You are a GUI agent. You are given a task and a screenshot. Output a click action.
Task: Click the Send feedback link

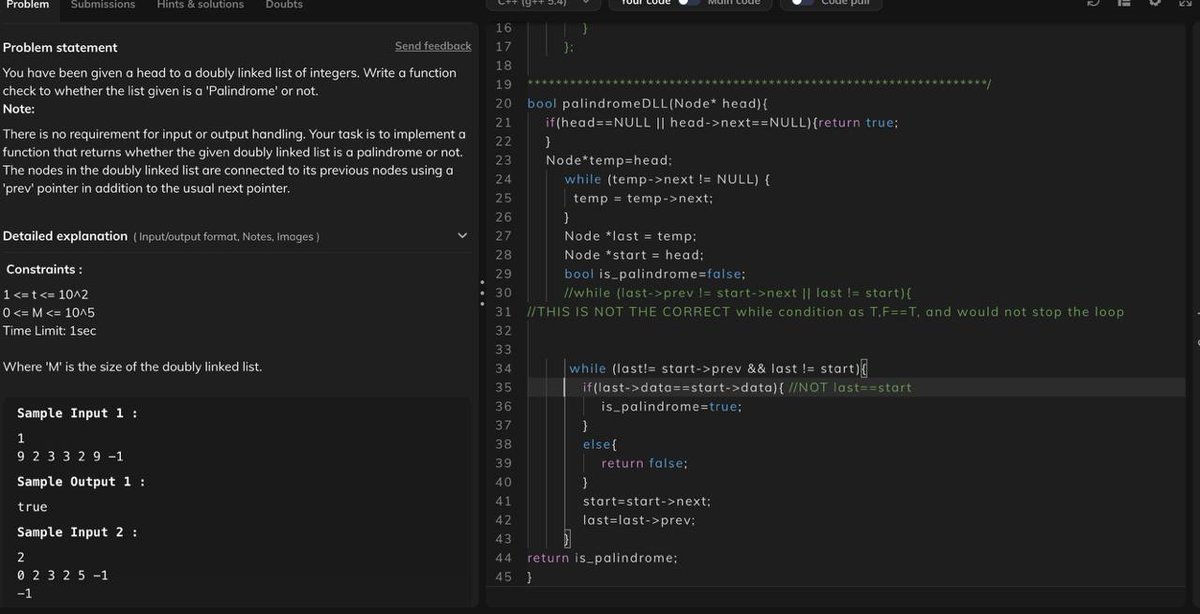pos(433,46)
